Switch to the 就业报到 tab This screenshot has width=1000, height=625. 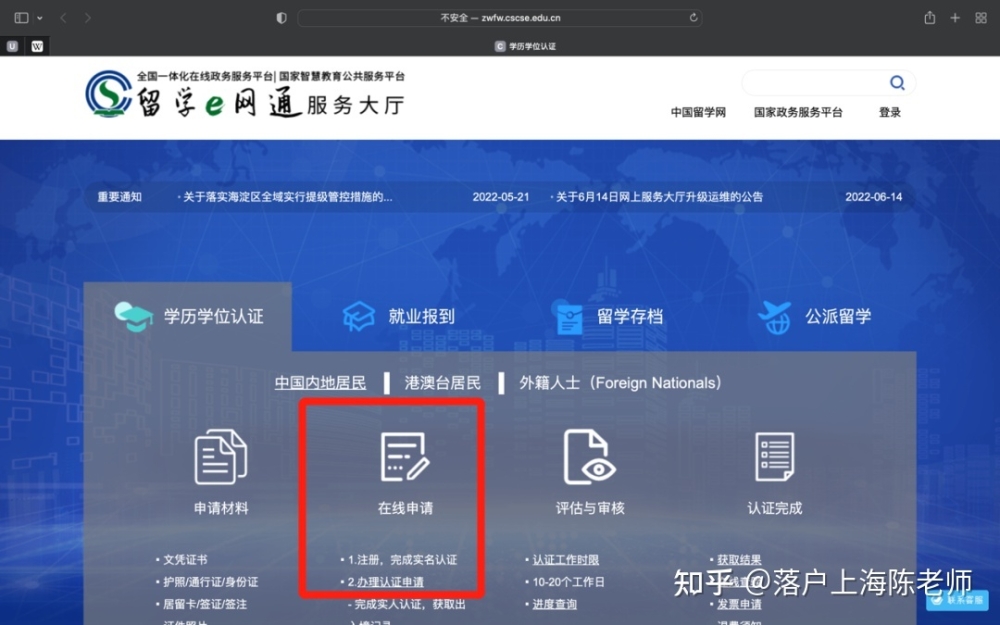399,316
